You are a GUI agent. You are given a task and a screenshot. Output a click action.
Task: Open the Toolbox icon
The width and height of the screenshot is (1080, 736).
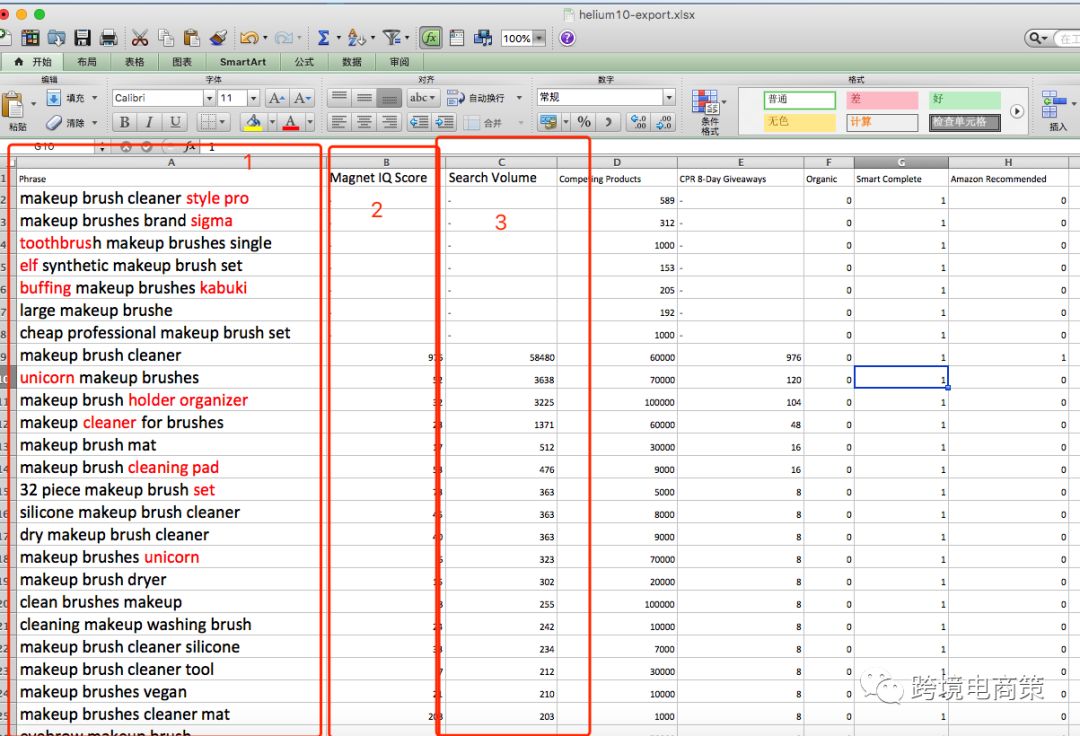[457, 38]
